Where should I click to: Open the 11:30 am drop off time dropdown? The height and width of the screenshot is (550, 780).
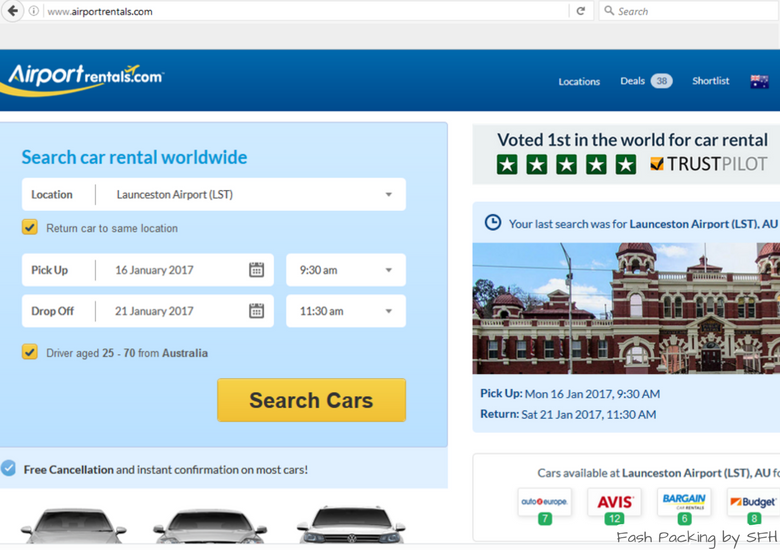pos(346,311)
